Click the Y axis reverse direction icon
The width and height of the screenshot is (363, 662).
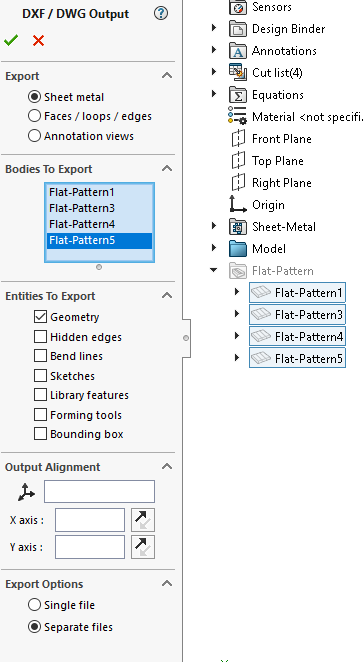click(143, 547)
